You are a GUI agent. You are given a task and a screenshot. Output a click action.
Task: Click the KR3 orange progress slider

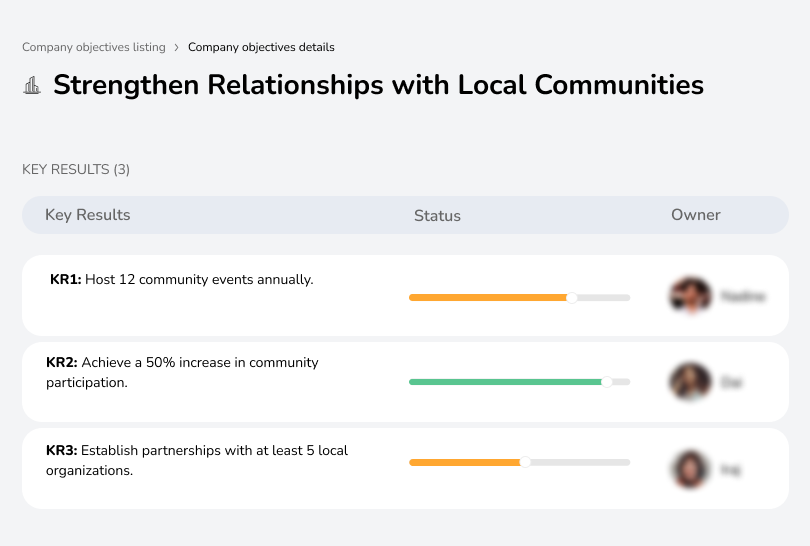tap(519, 462)
